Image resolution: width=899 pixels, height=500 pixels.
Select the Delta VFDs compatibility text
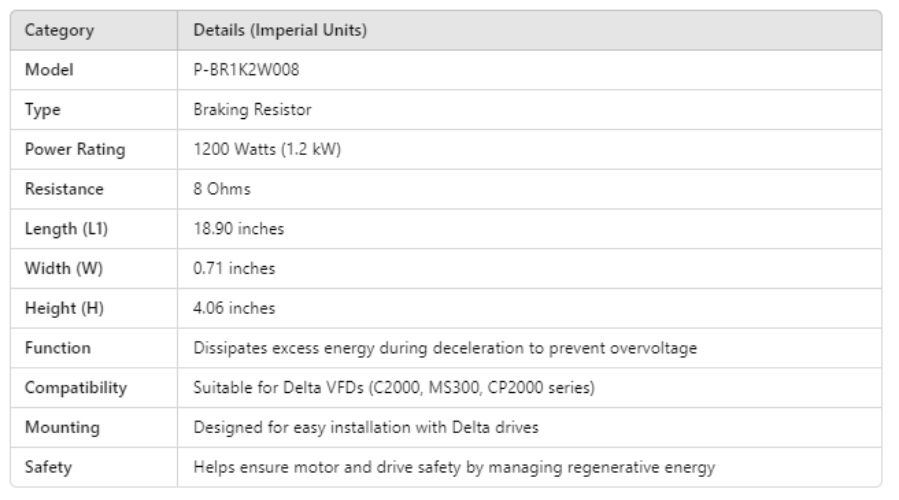[x=396, y=388]
